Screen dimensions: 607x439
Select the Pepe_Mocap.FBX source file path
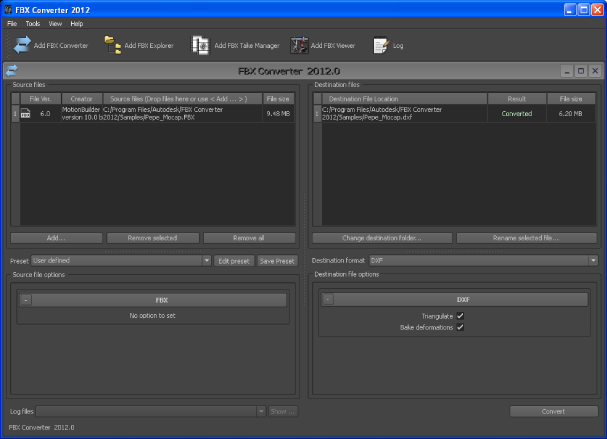tap(182, 113)
